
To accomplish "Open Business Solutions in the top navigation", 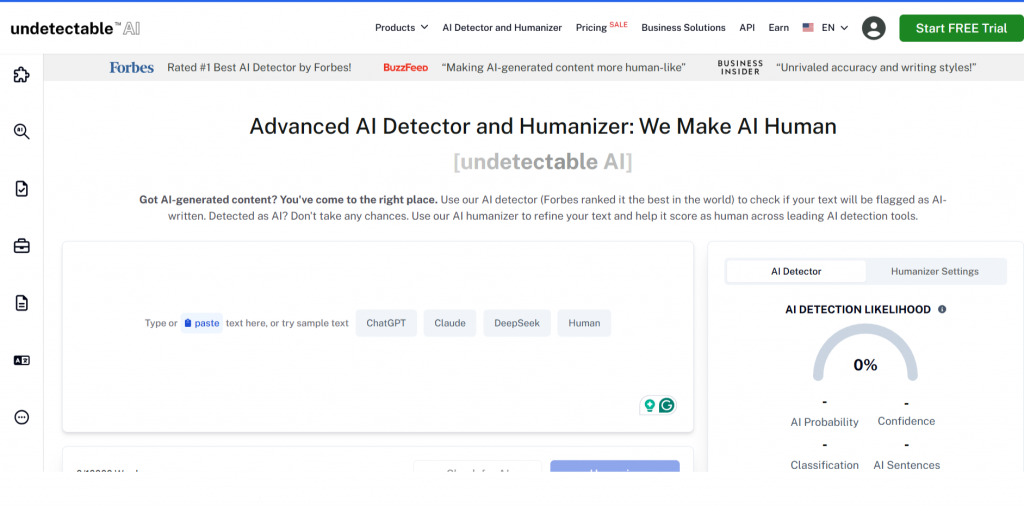I will pos(683,28).
